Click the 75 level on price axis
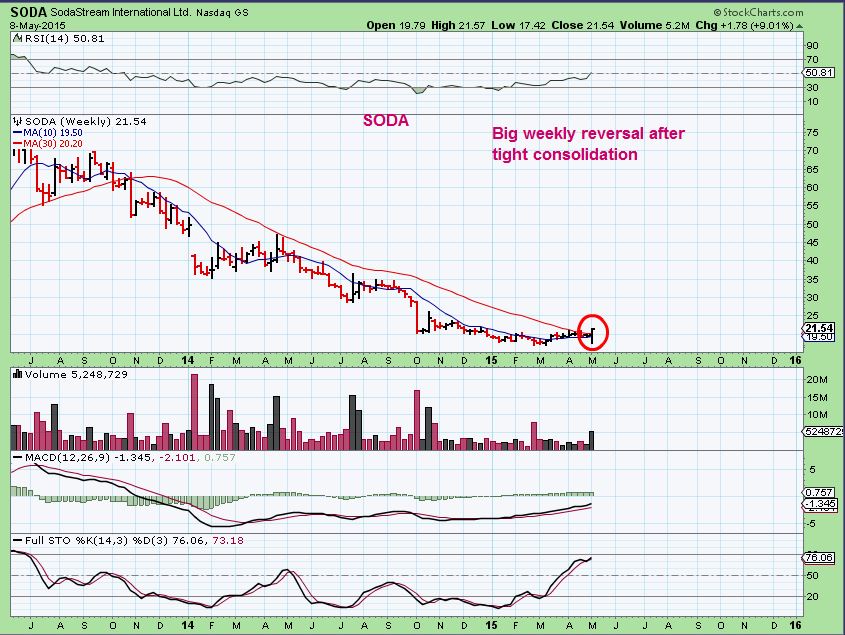The image size is (845, 635). [x=813, y=132]
